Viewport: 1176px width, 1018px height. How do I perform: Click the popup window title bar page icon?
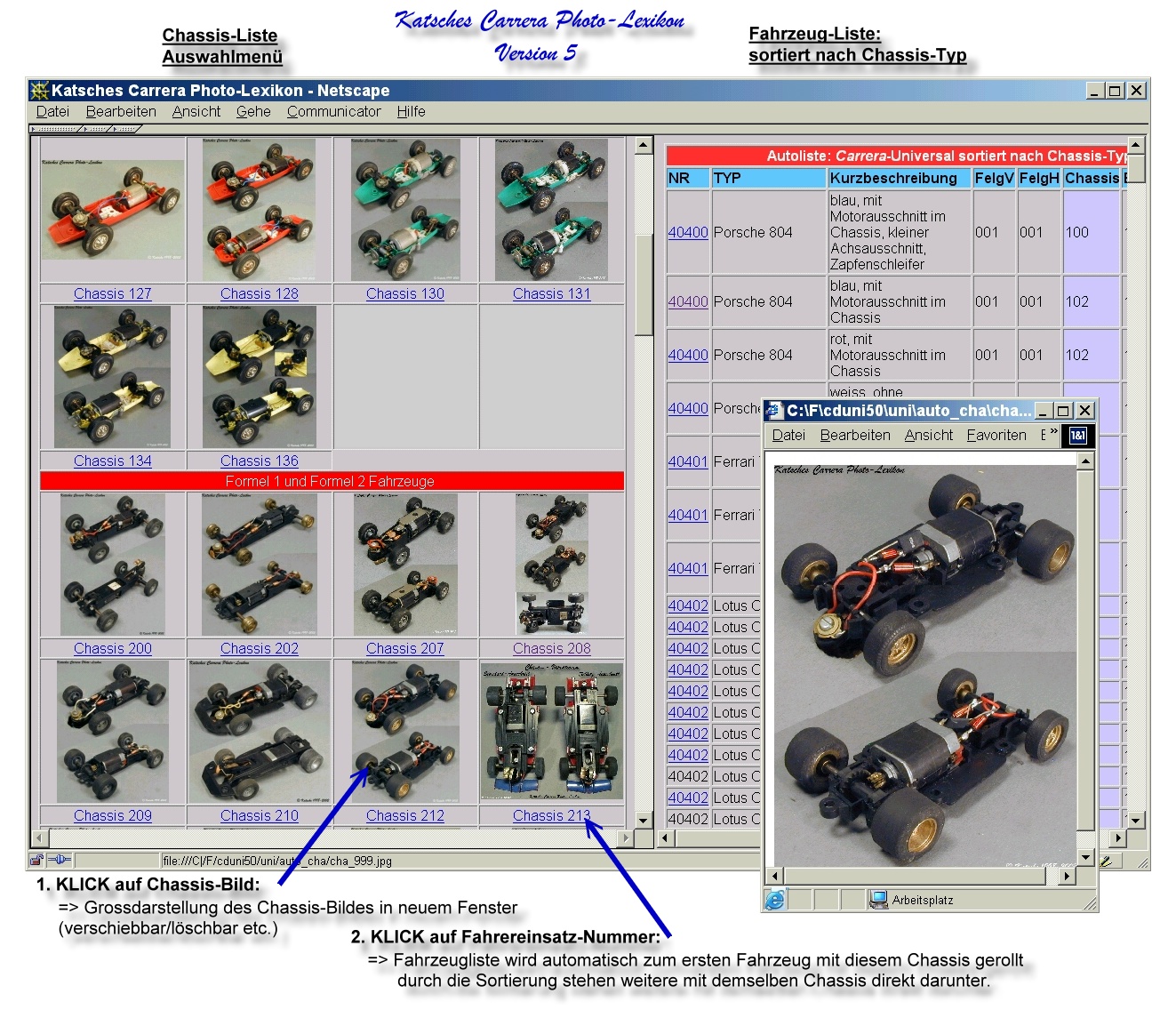pos(774,411)
